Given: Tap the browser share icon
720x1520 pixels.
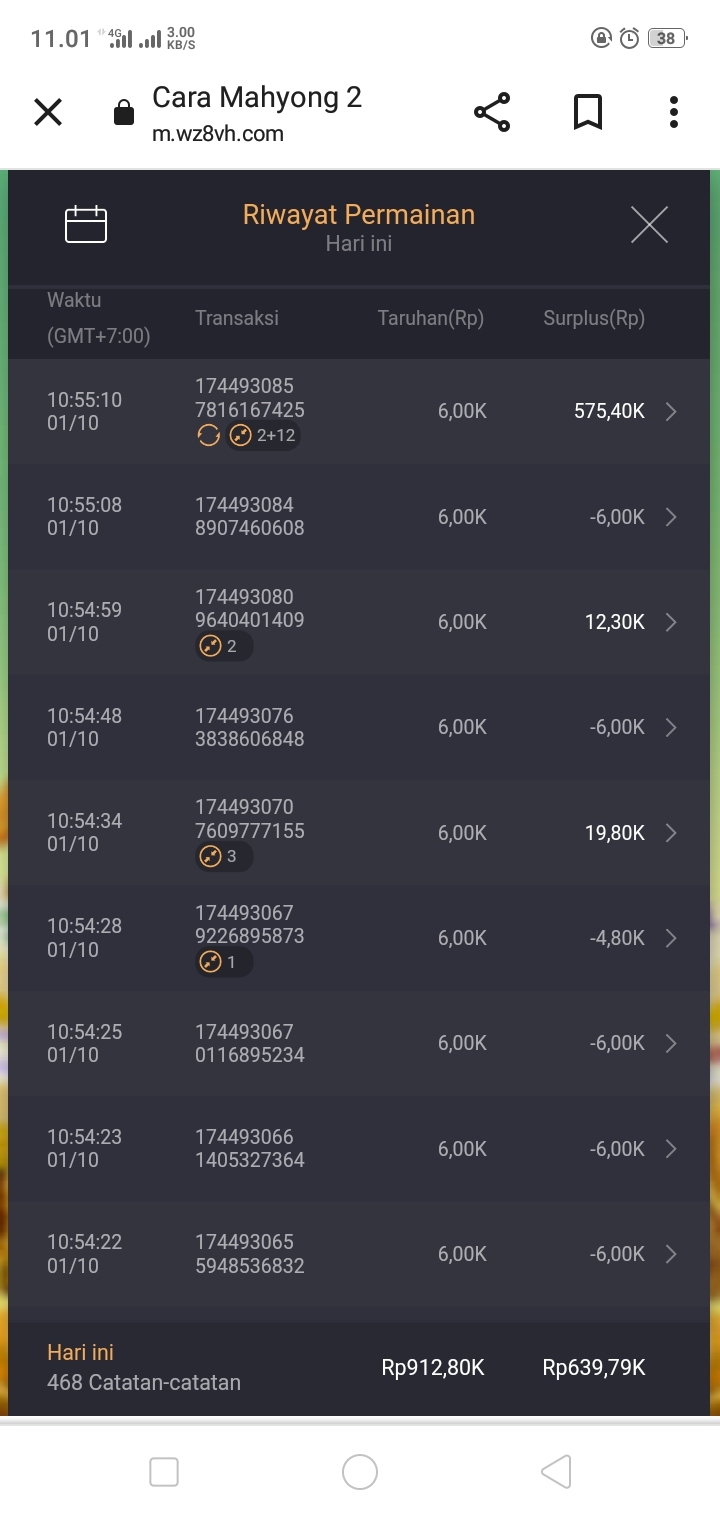Looking at the screenshot, I should (x=492, y=112).
